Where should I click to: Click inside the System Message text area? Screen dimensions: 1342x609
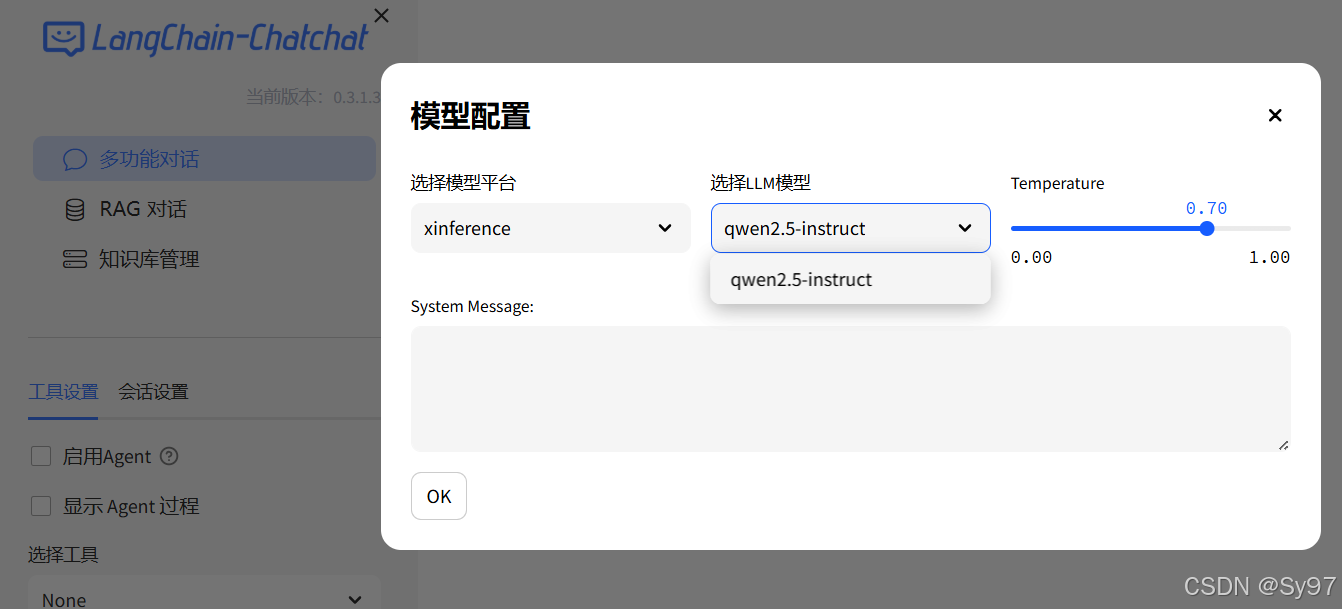850,388
